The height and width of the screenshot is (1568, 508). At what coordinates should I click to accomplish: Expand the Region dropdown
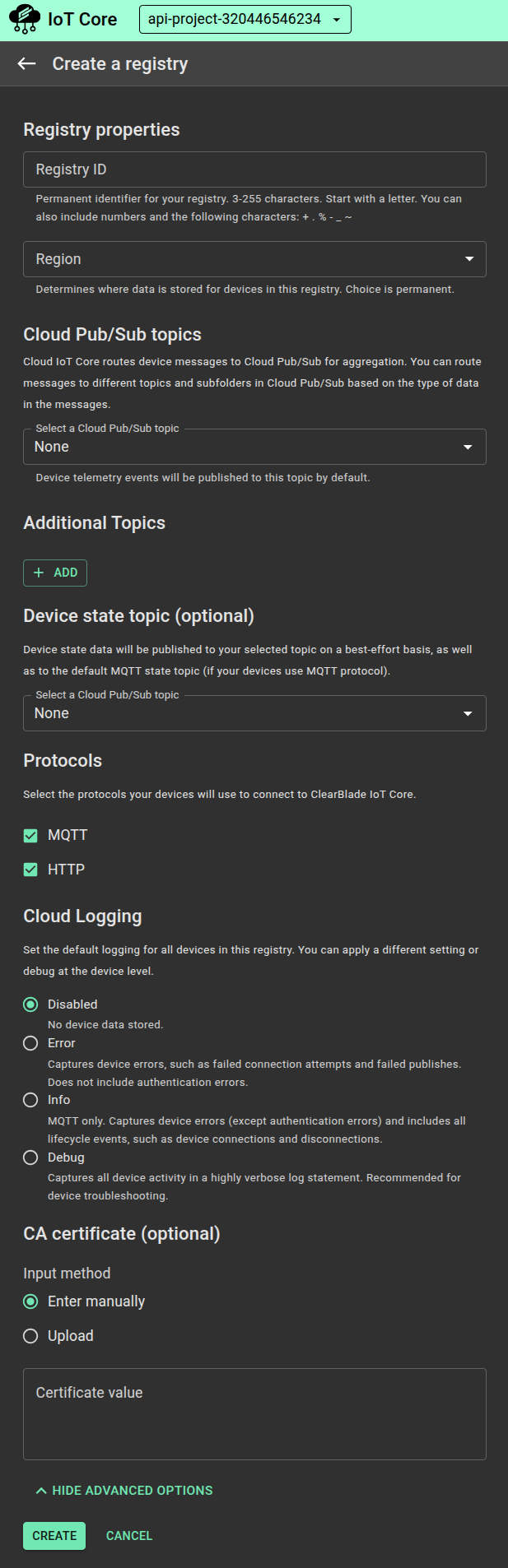pos(254,259)
